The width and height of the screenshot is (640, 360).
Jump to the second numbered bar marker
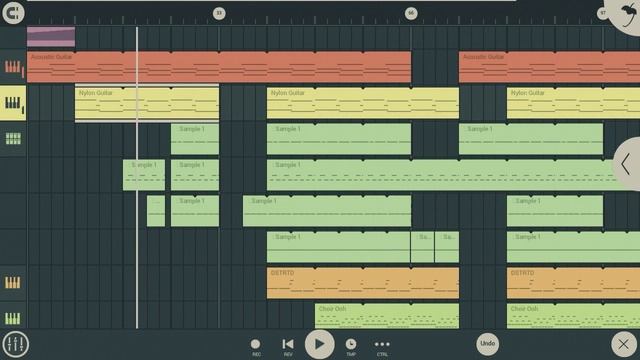(411, 13)
